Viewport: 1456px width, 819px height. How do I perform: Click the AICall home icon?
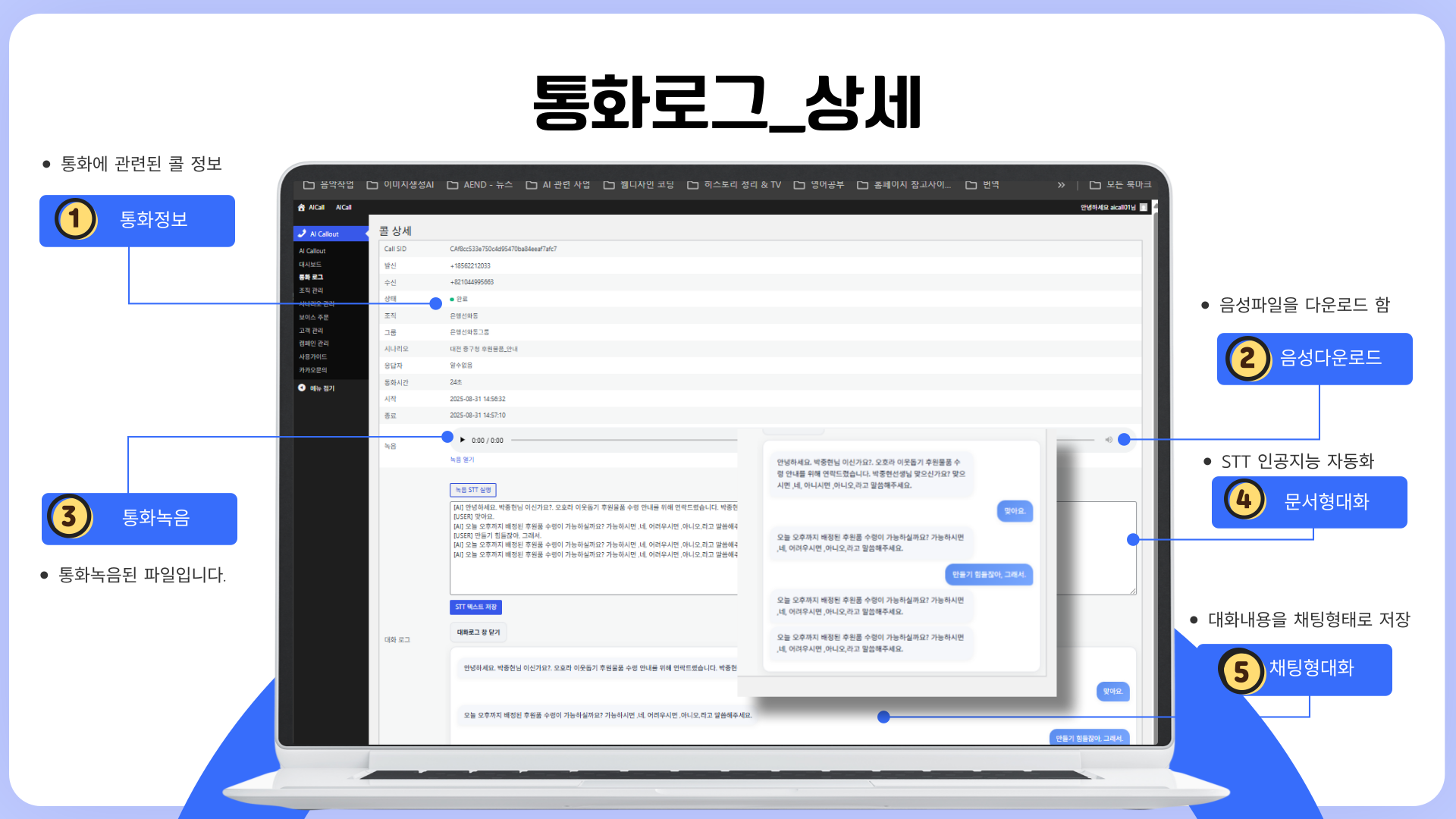pos(301,207)
